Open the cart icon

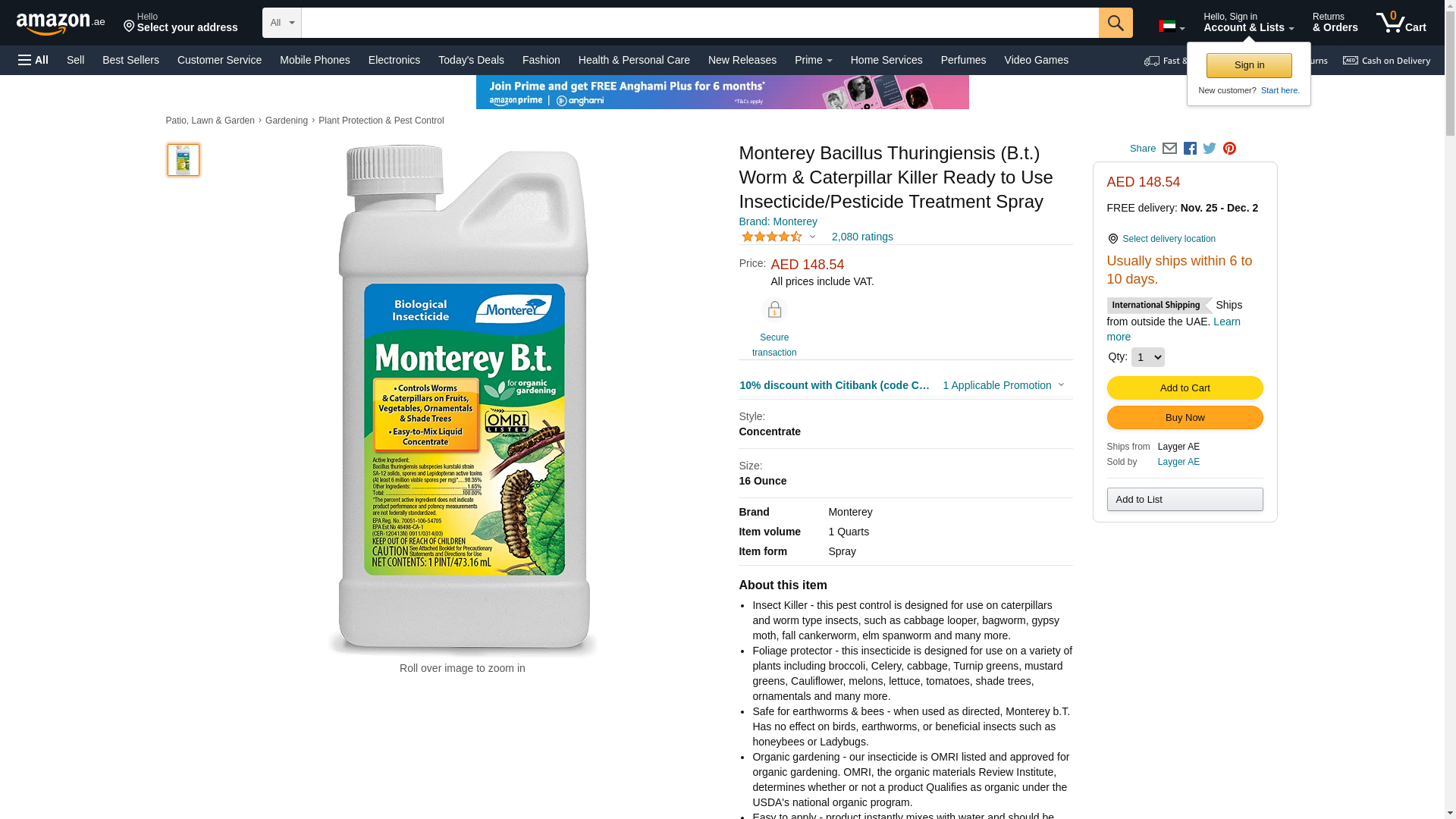(1401, 23)
